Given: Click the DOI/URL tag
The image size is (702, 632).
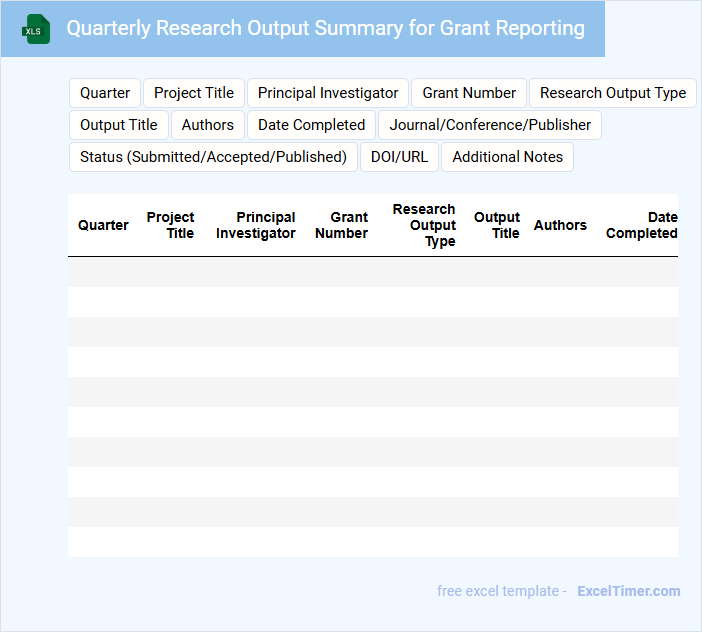Looking at the screenshot, I should (399, 157).
